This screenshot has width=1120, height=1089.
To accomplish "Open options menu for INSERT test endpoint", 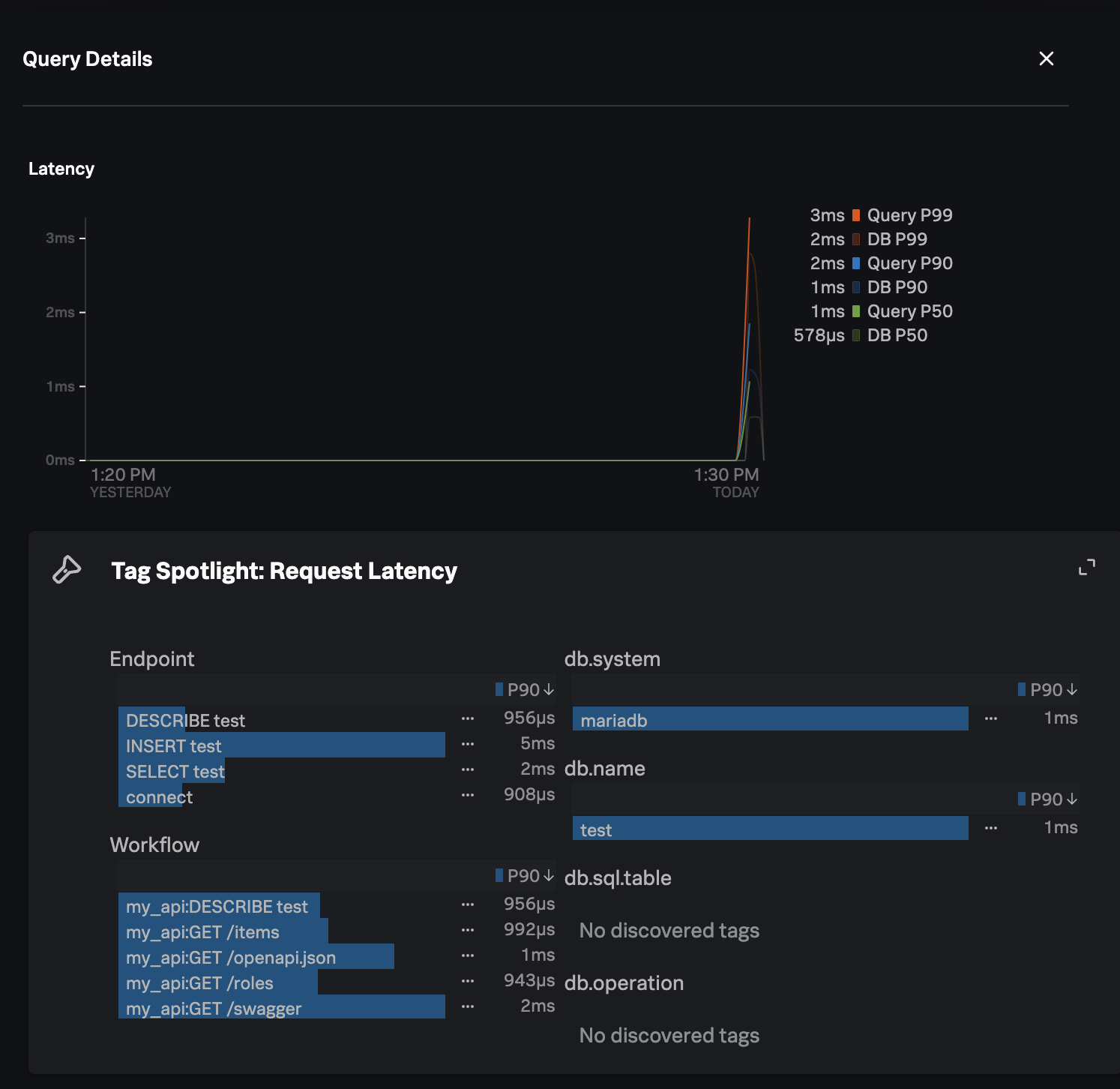I will tap(468, 744).
